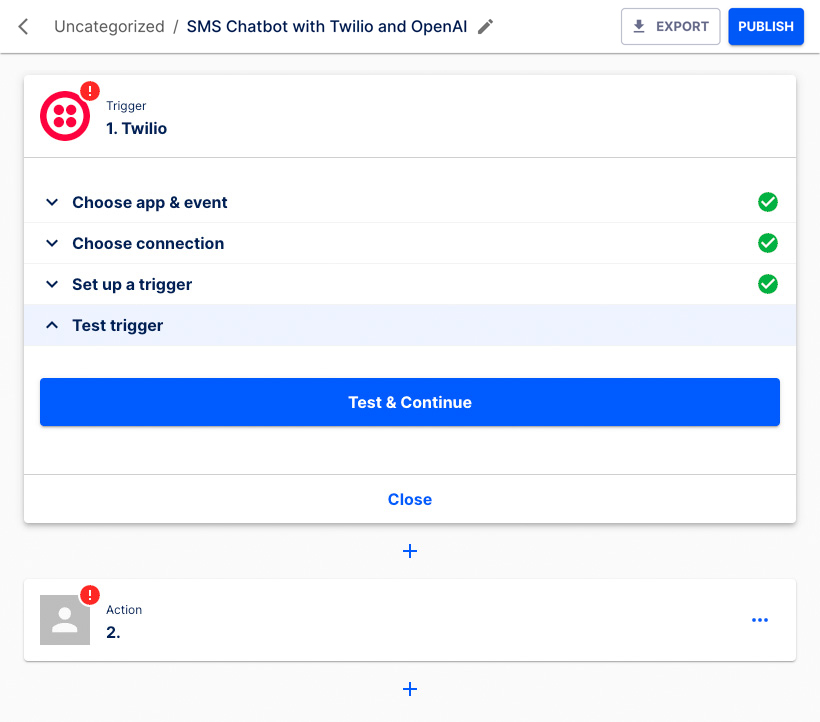
Task: Click the download icon inside the Export button
Action: [x=640, y=26]
